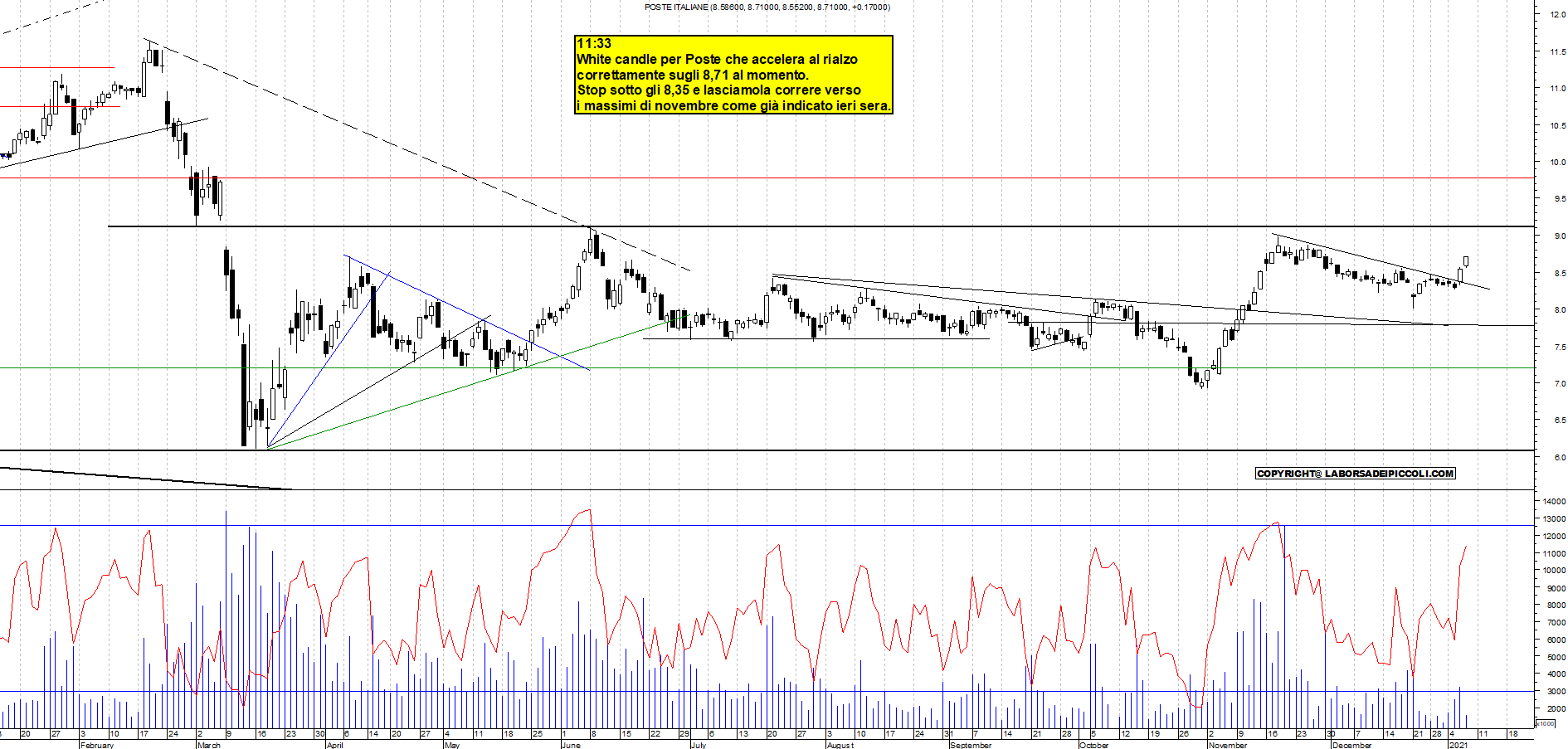Image resolution: width=1568 pixels, height=749 pixels.
Task: Click the line 'Stop sotto gli 8,35 e lasciamola correre verso'
Action: click(718, 90)
